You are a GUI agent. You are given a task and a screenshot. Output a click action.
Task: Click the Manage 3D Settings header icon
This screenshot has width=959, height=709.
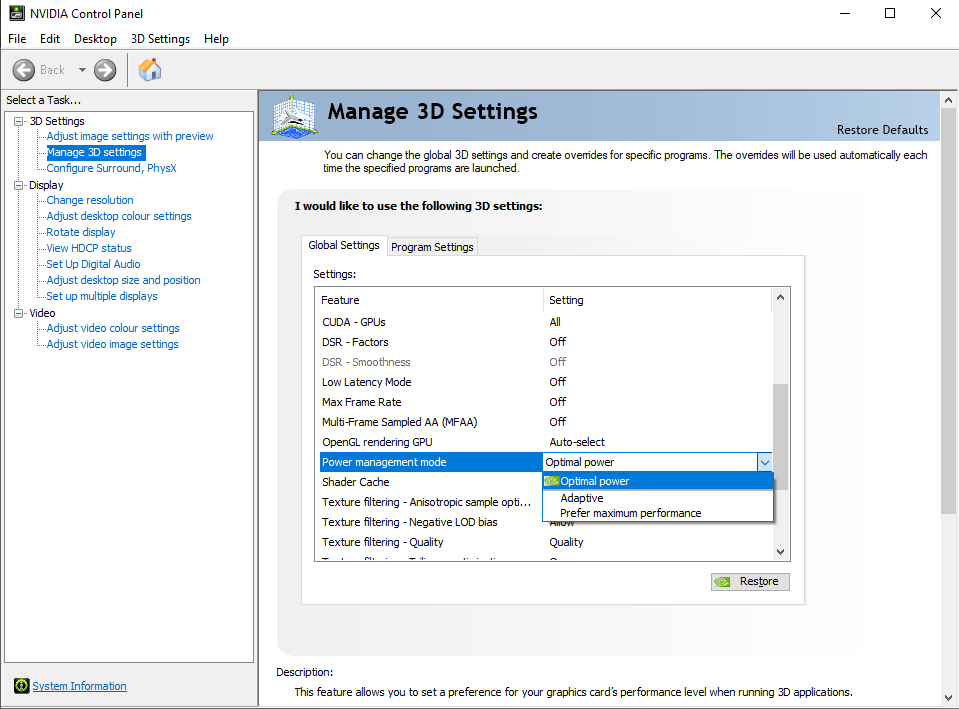[x=294, y=116]
